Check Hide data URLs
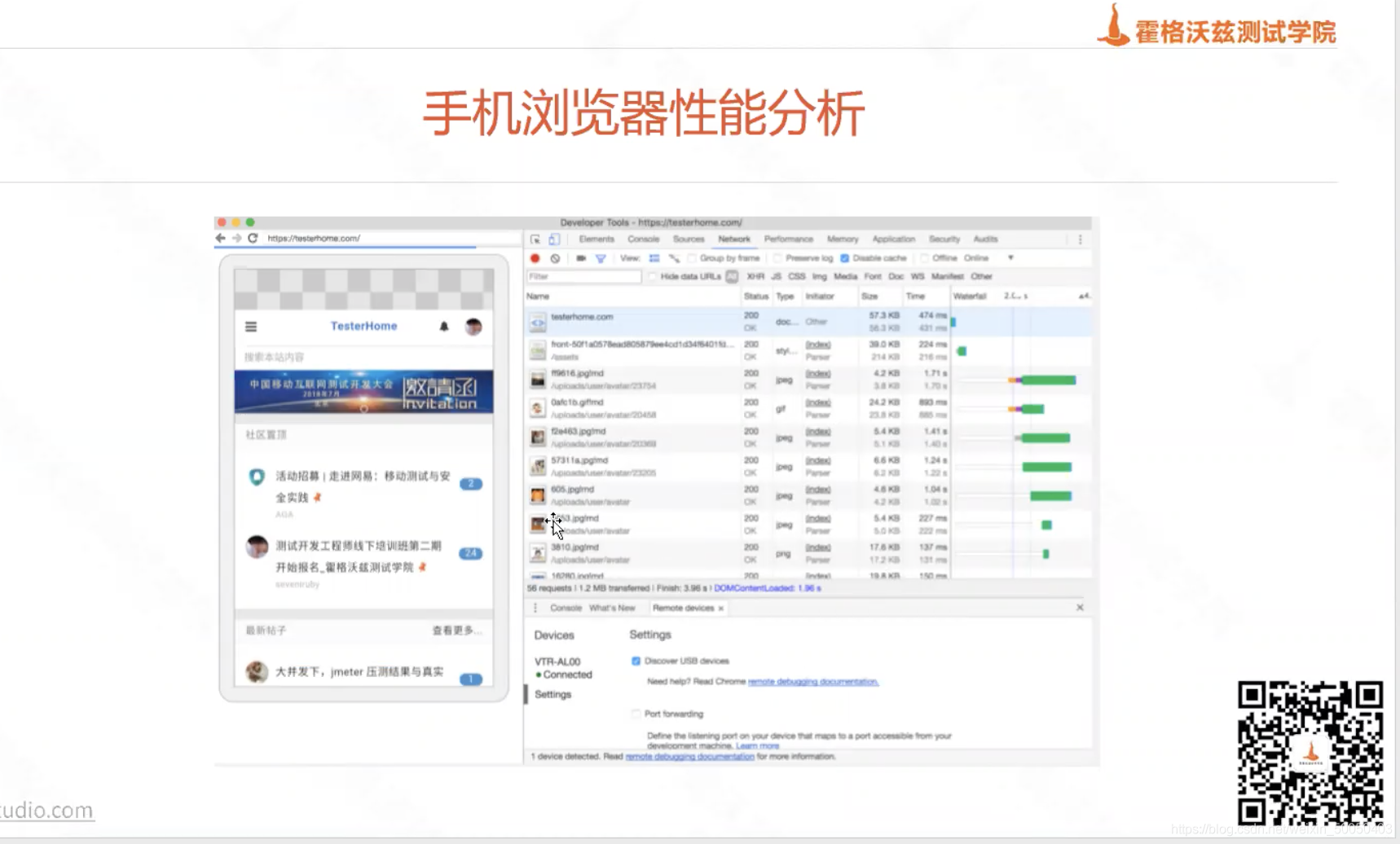The height and width of the screenshot is (844, 1400). pyautogui.click(x=652, y=276)
